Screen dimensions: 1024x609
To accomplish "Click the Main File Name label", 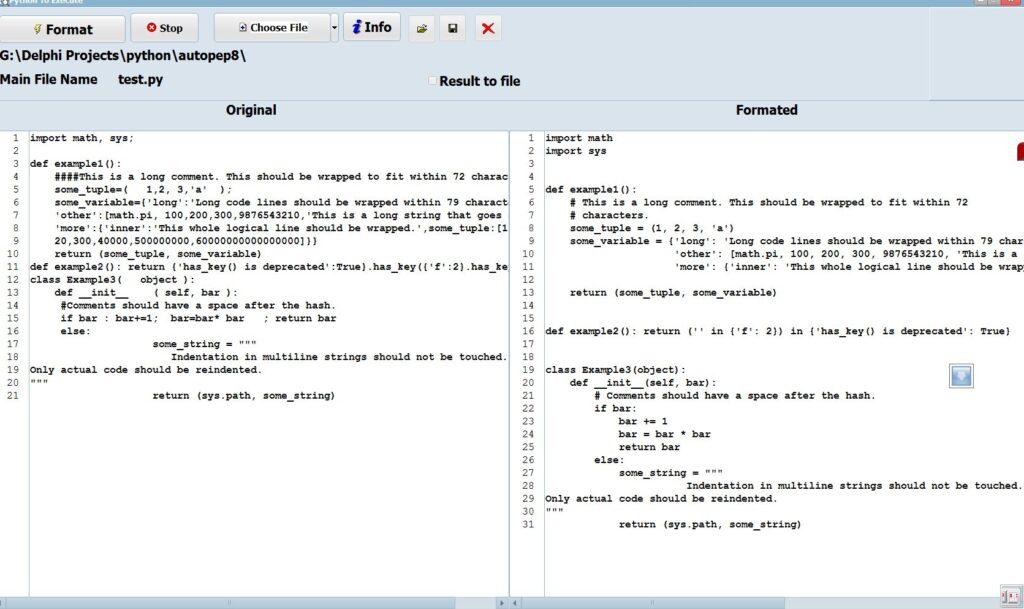I will (49, 80).
